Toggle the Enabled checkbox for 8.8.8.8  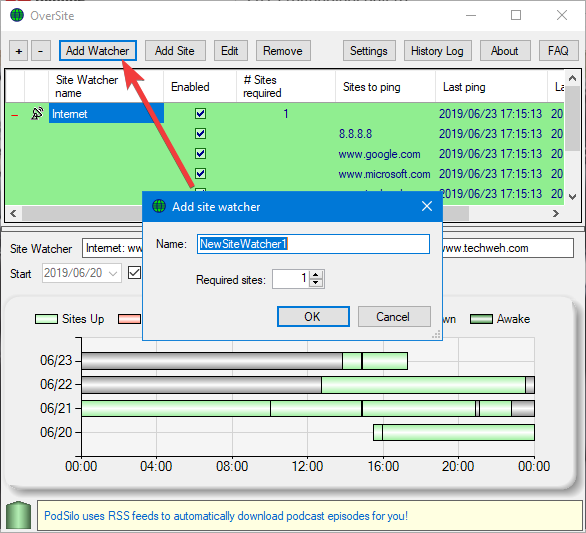click(200, 133)
